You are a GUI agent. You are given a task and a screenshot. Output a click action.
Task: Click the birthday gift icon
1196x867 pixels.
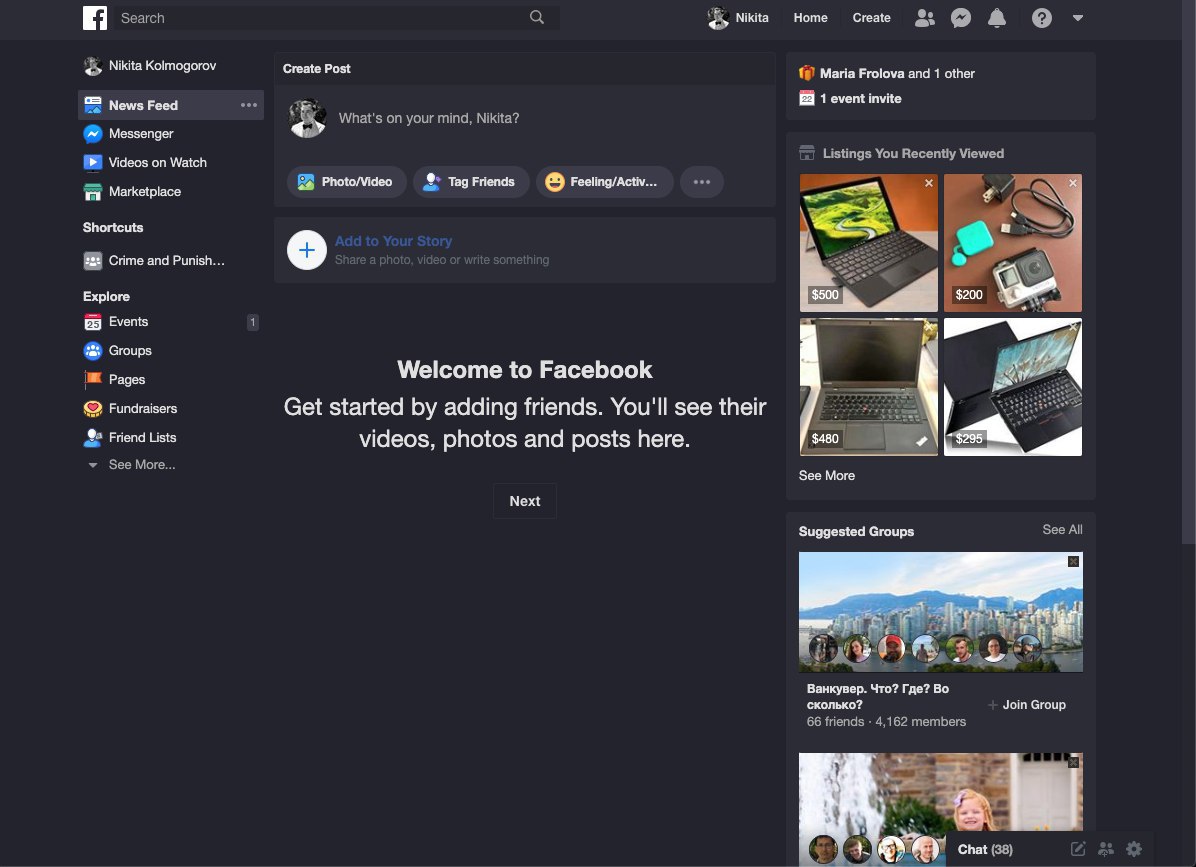pos(807,73)
